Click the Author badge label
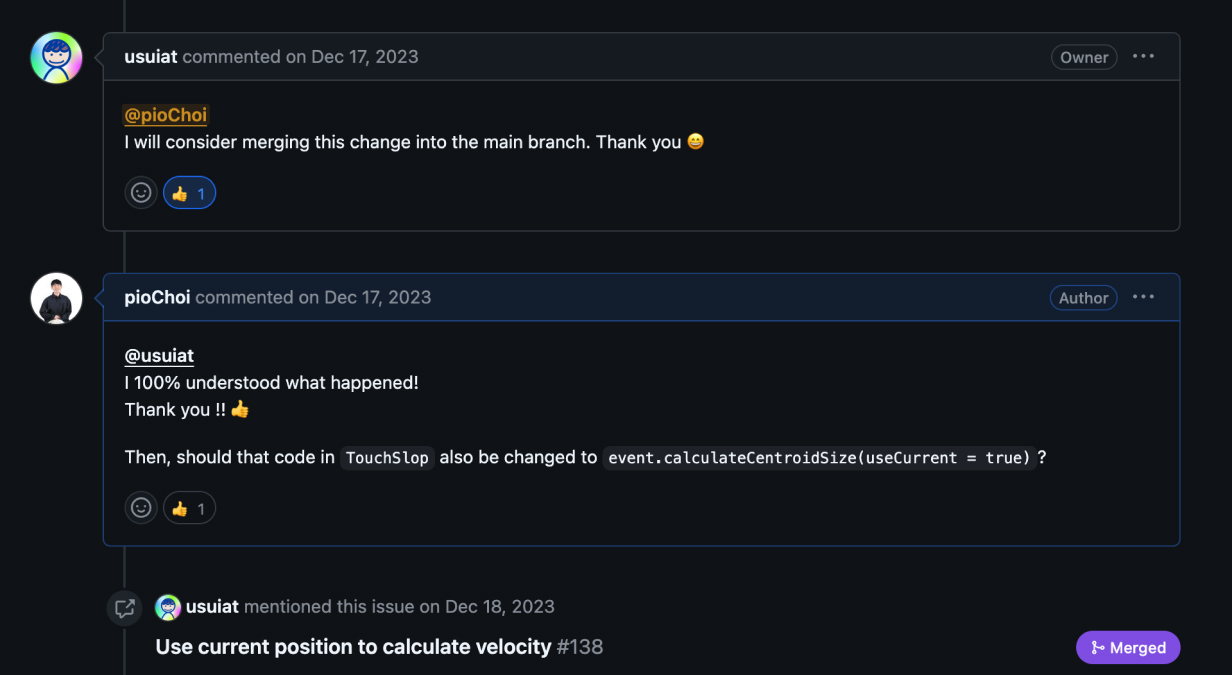This screenshot has height=675, width=1232. tap(1083, 298)
